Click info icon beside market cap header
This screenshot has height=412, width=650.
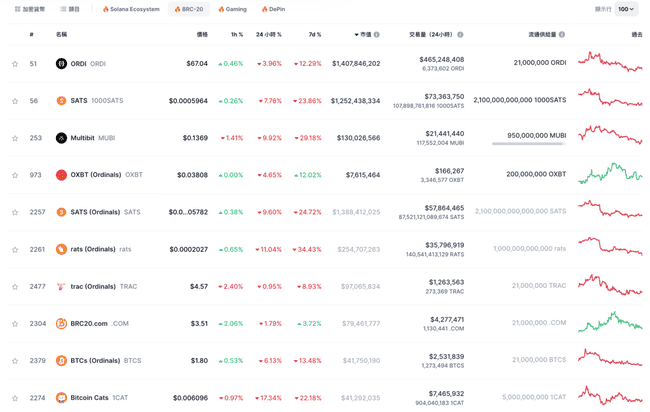pos(376,35)
